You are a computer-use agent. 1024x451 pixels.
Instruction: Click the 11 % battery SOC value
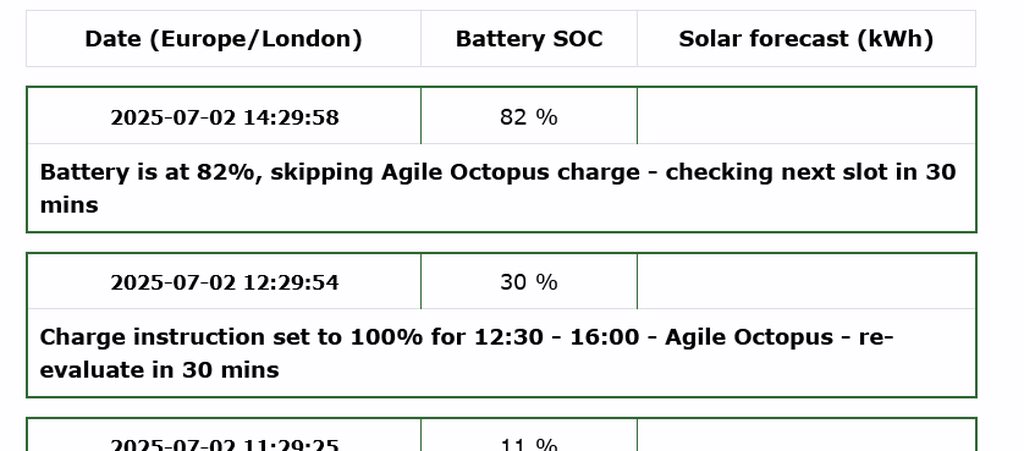tap(529, 444)
